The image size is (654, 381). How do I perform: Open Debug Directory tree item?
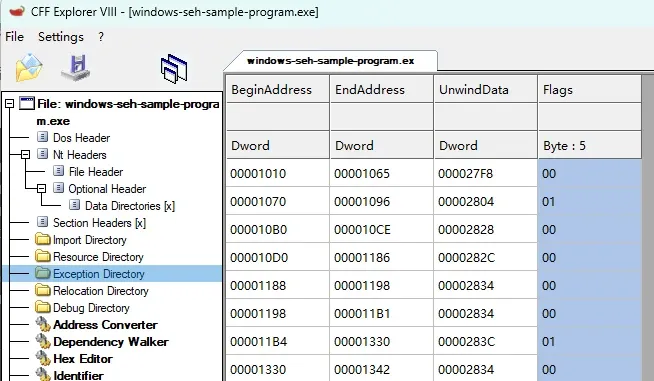coord(91,308)
